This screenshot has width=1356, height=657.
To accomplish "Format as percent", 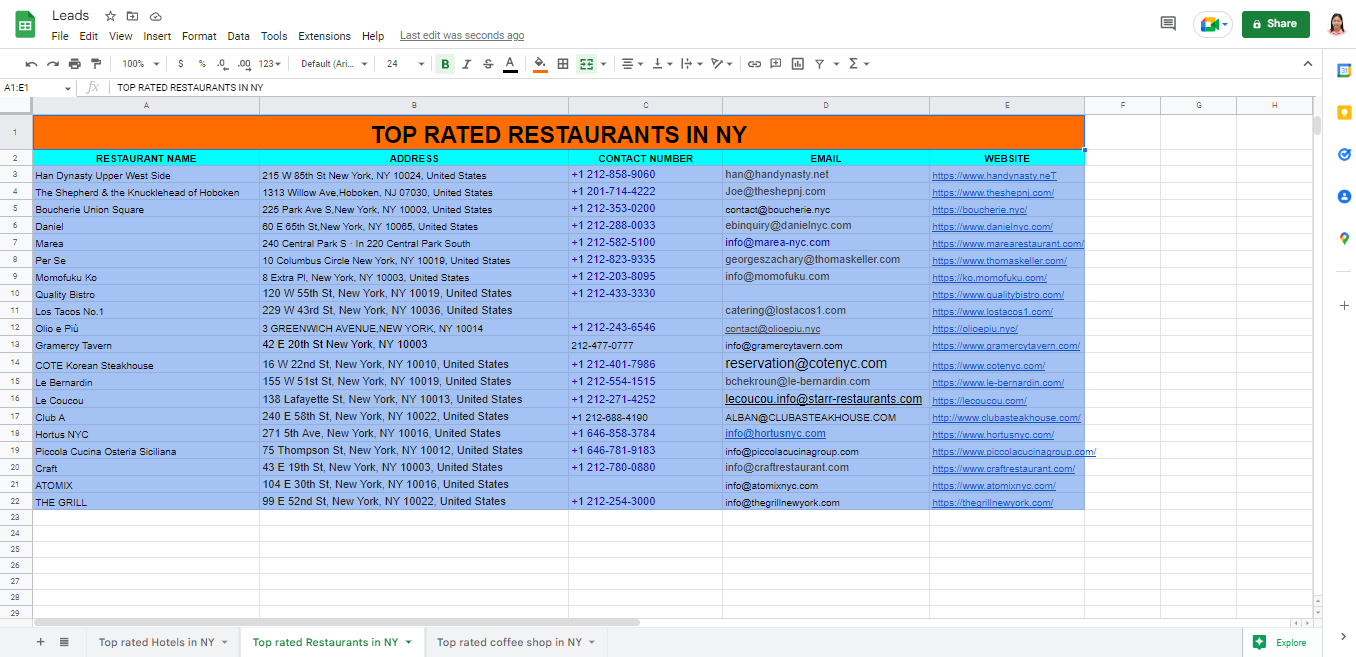I will click(201, 64).
